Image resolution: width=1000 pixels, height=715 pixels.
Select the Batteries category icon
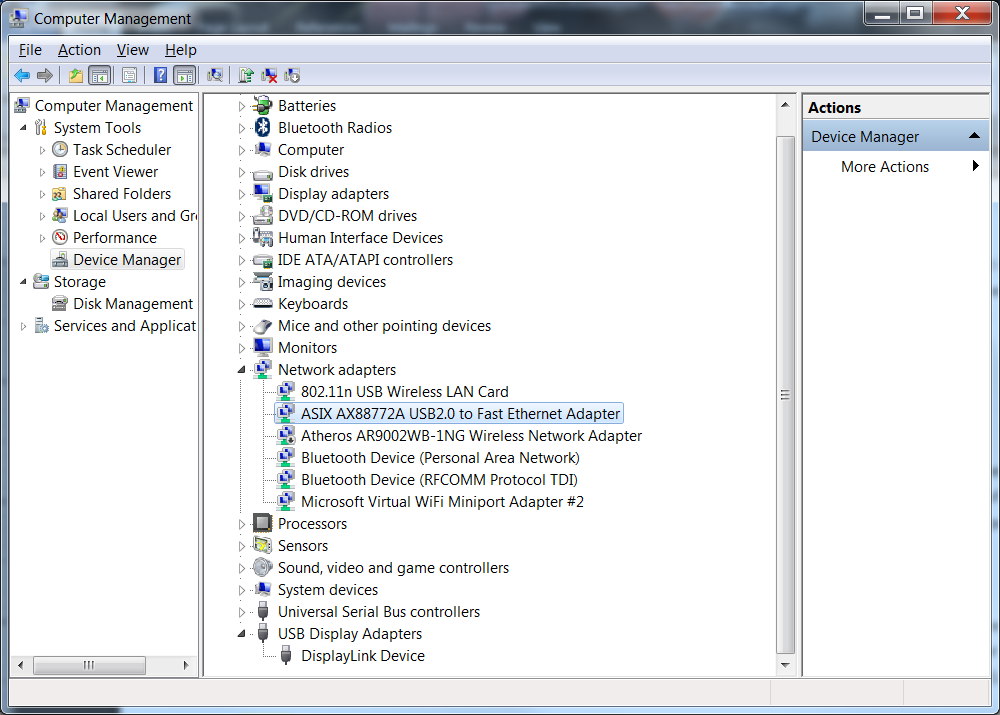262,106
